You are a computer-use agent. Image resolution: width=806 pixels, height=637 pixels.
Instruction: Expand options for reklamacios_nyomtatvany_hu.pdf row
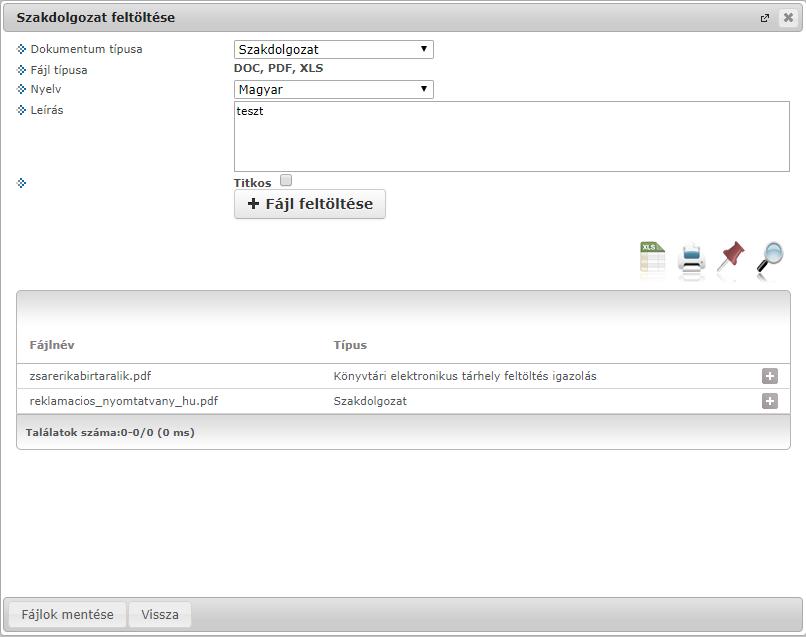(770, 401)
